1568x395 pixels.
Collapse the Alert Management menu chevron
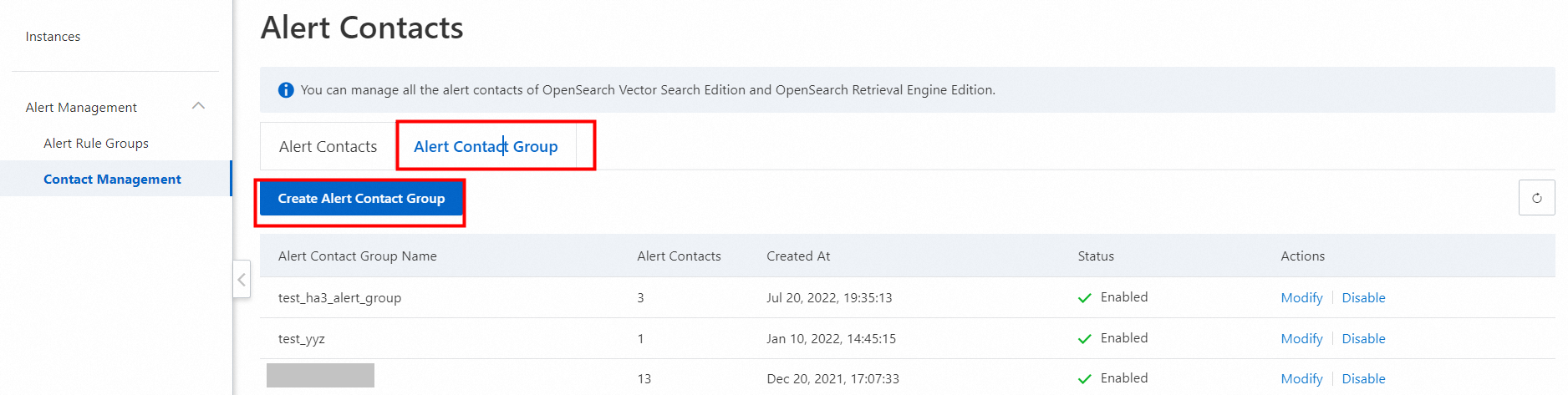[198, 106]
